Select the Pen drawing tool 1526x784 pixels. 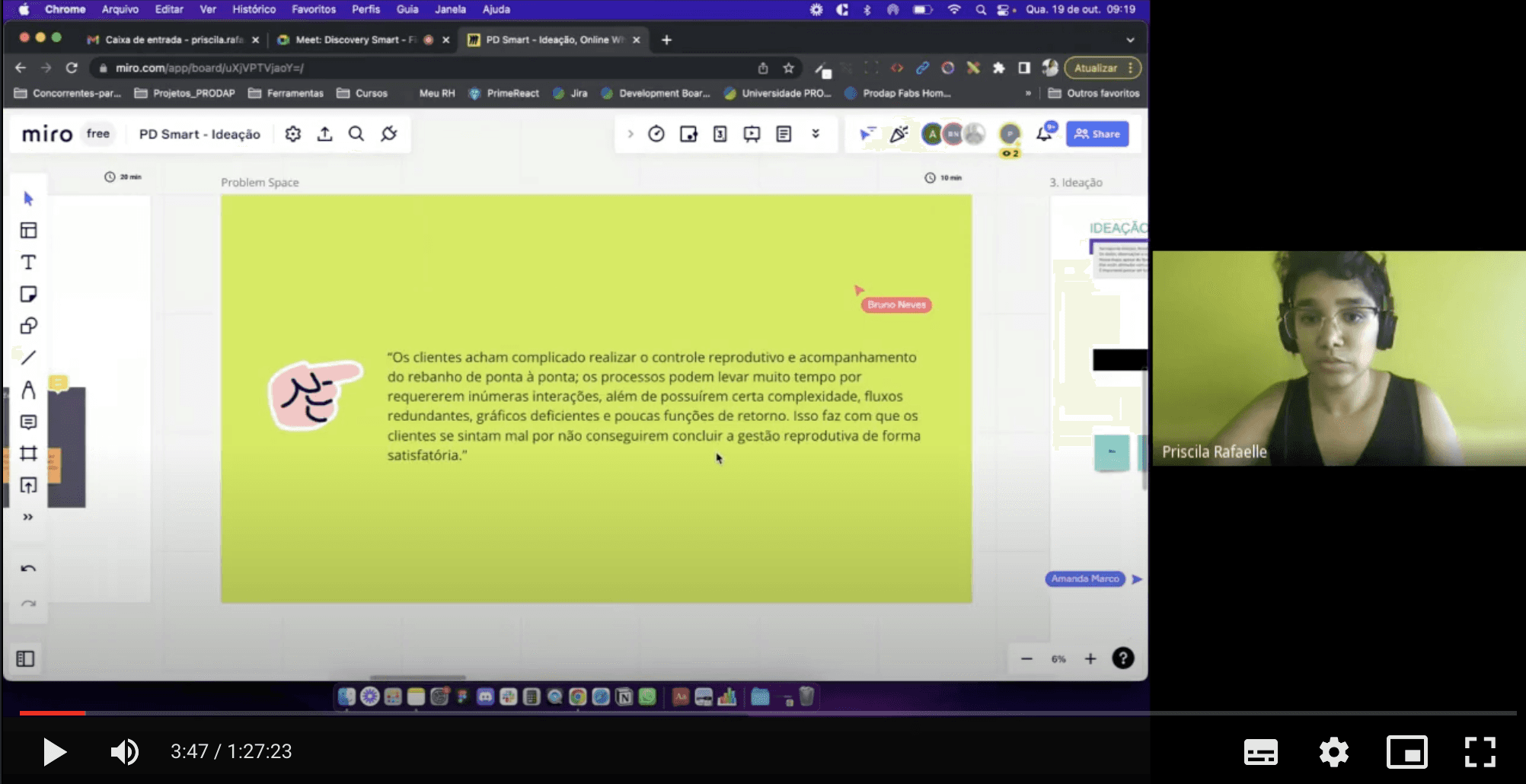coord(28,390)
